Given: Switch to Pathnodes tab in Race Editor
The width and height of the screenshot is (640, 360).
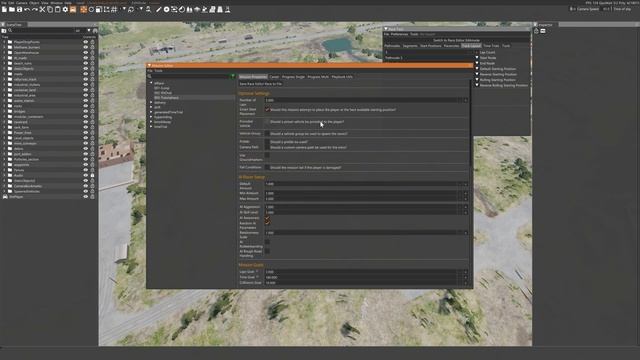Looking at the screenshot, I should (392, 46).
